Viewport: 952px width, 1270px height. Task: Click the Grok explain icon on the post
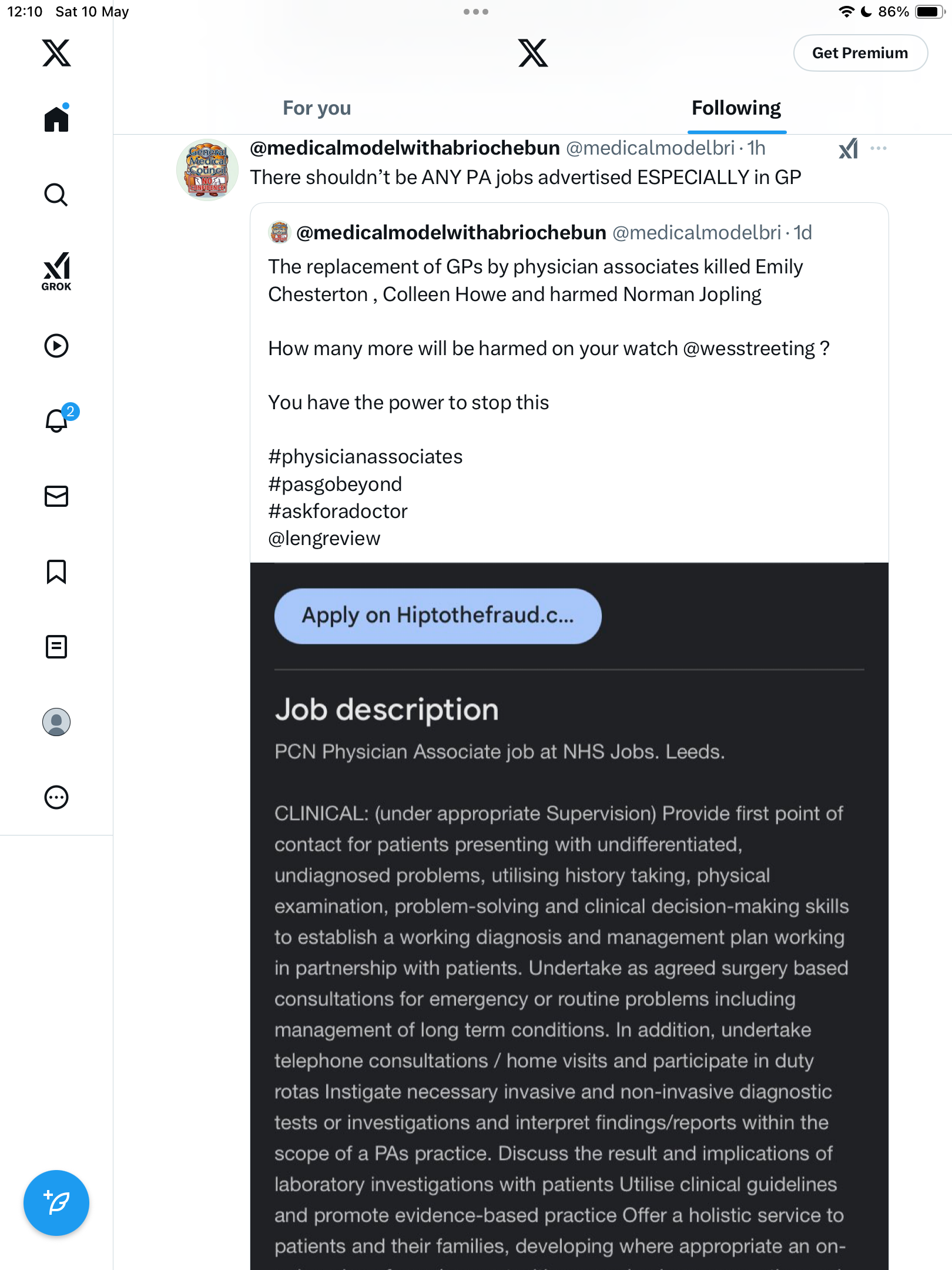click(x=848, y=149)
